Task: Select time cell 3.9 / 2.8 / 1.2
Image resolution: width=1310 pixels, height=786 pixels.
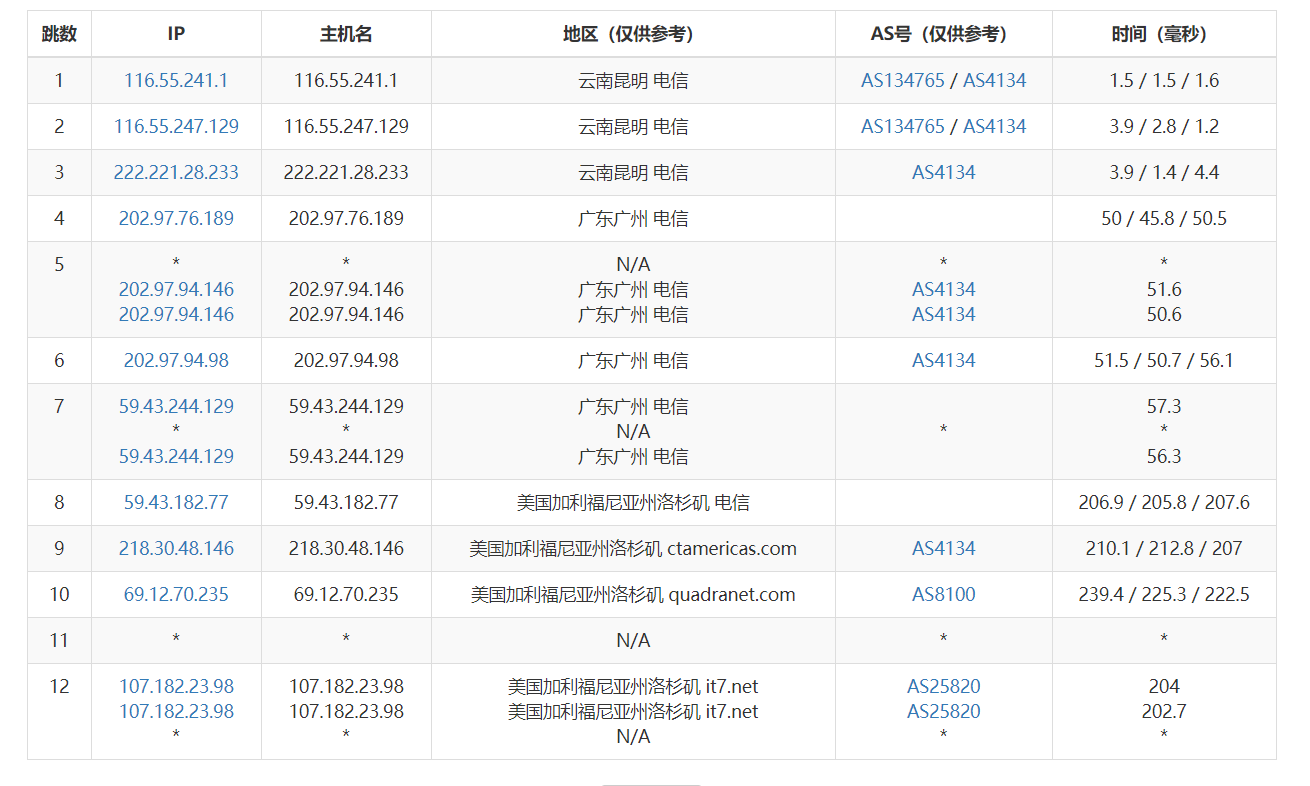Action: coord(1164,127)
